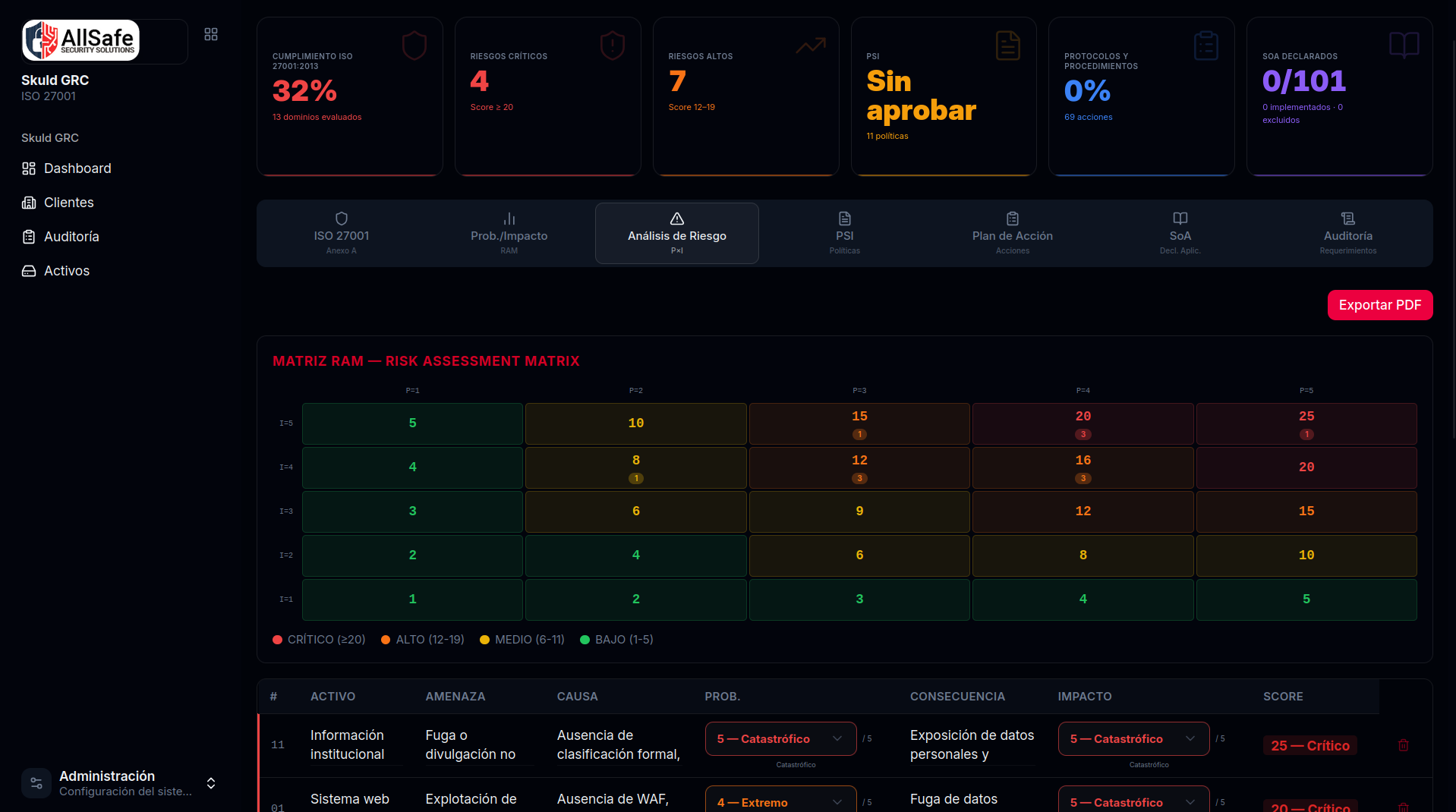The image size is (1456, 812).
Task: Click matrix cell 16 at I=4 P=4
Action: click(x=1083, y=467)
